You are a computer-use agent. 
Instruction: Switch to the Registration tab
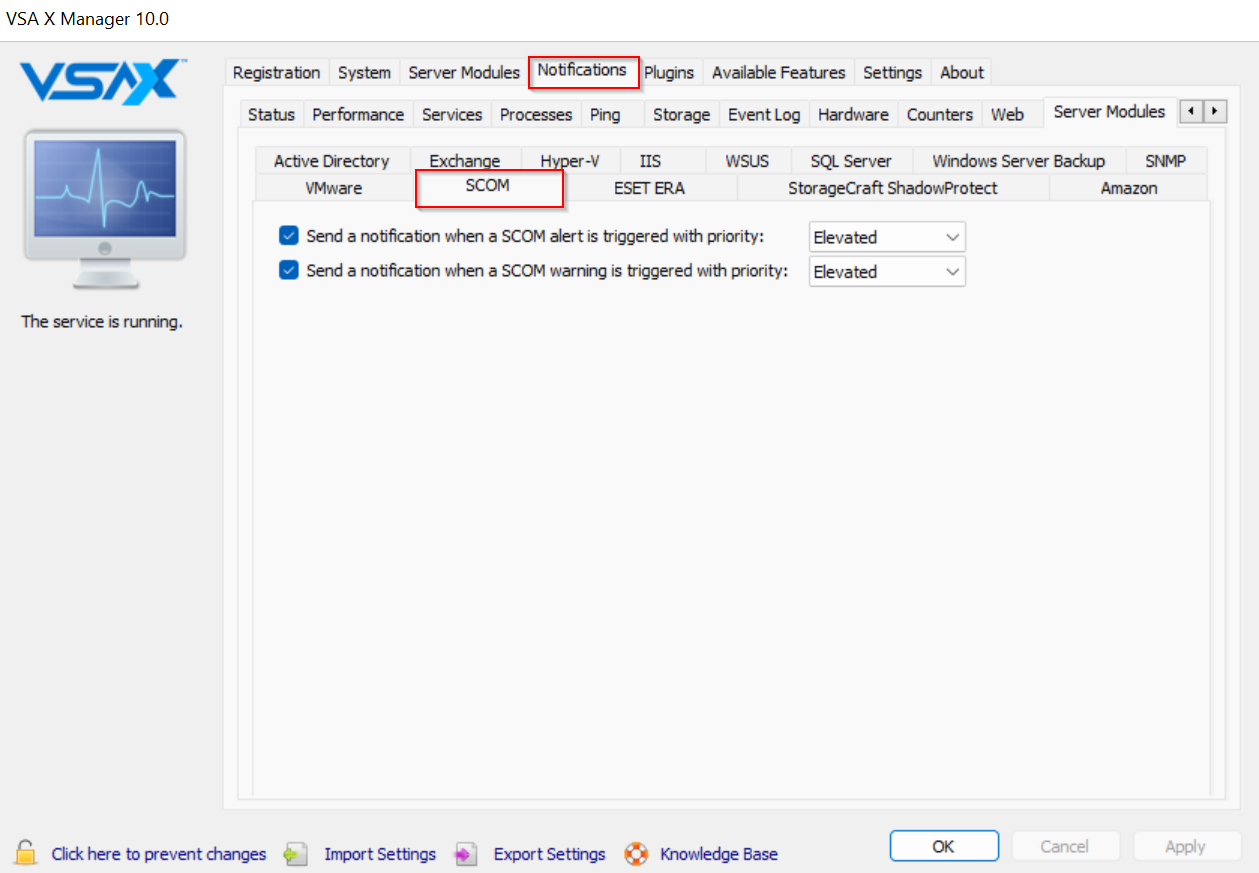pyautogui.click(x=276, y=72)
